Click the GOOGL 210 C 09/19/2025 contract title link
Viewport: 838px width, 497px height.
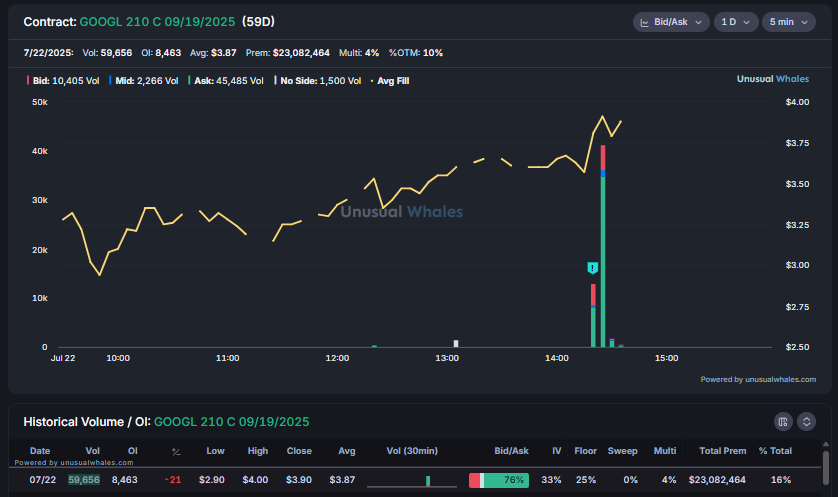click(x=157, y=22)
